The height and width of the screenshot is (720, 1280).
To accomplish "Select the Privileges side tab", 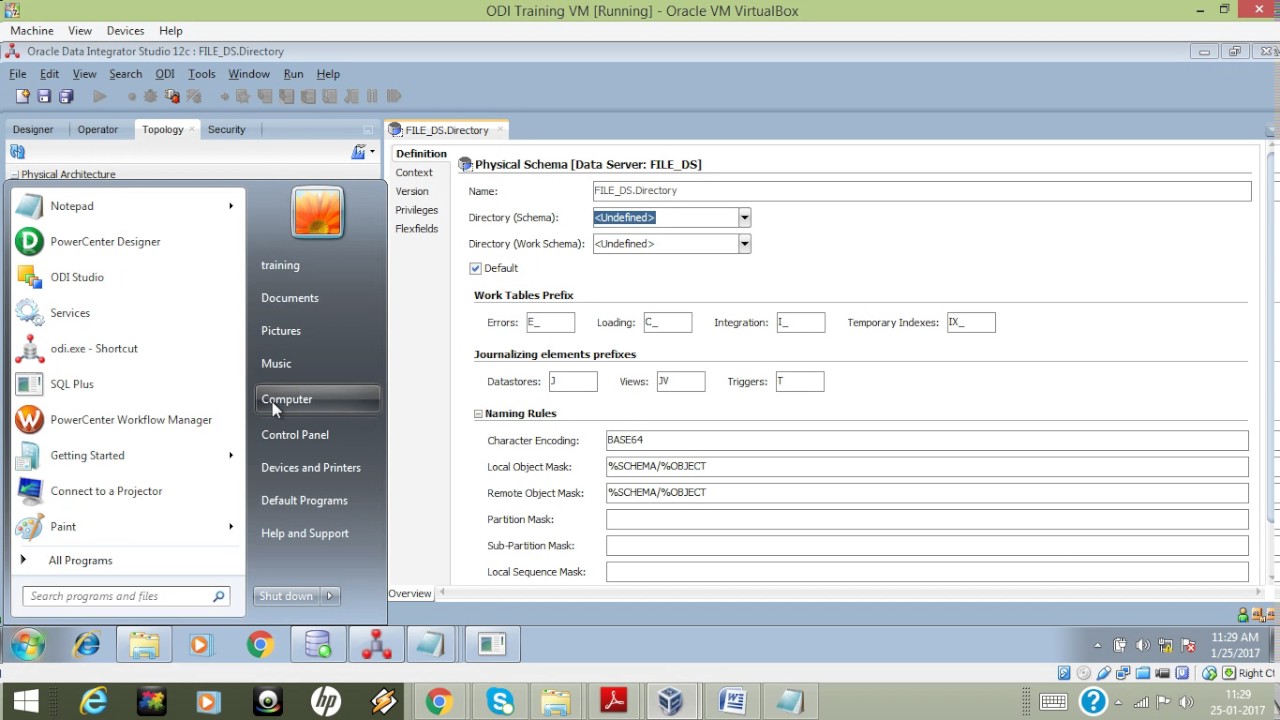I will (417, 210).
